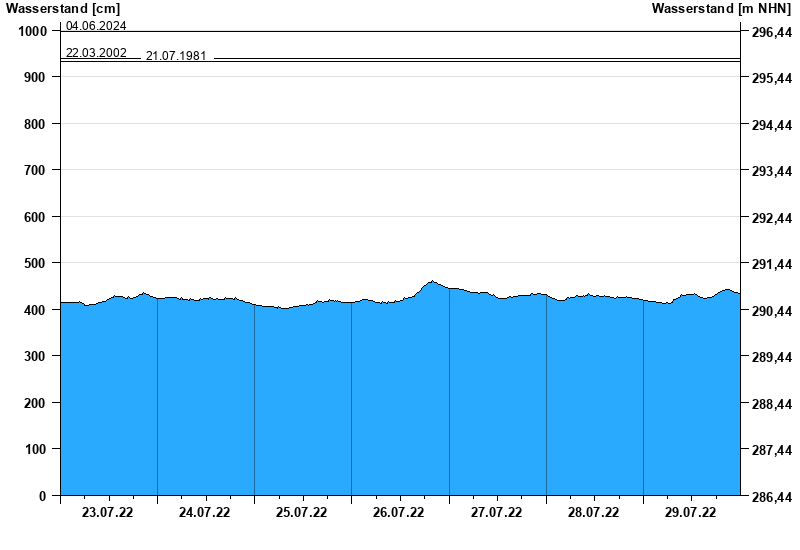The height and width of the screenshot is (550, 800).
Task: Select the 22.03.2002 historic marker label
Action: [x=96, y=52]
